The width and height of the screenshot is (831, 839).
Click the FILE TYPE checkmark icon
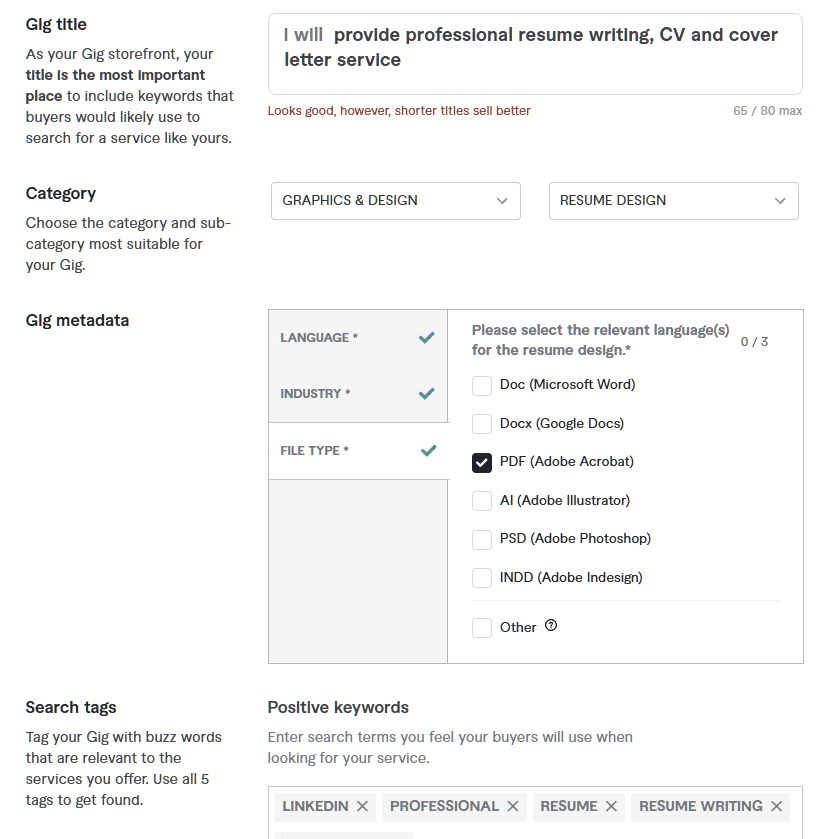[x=428, y=451]
